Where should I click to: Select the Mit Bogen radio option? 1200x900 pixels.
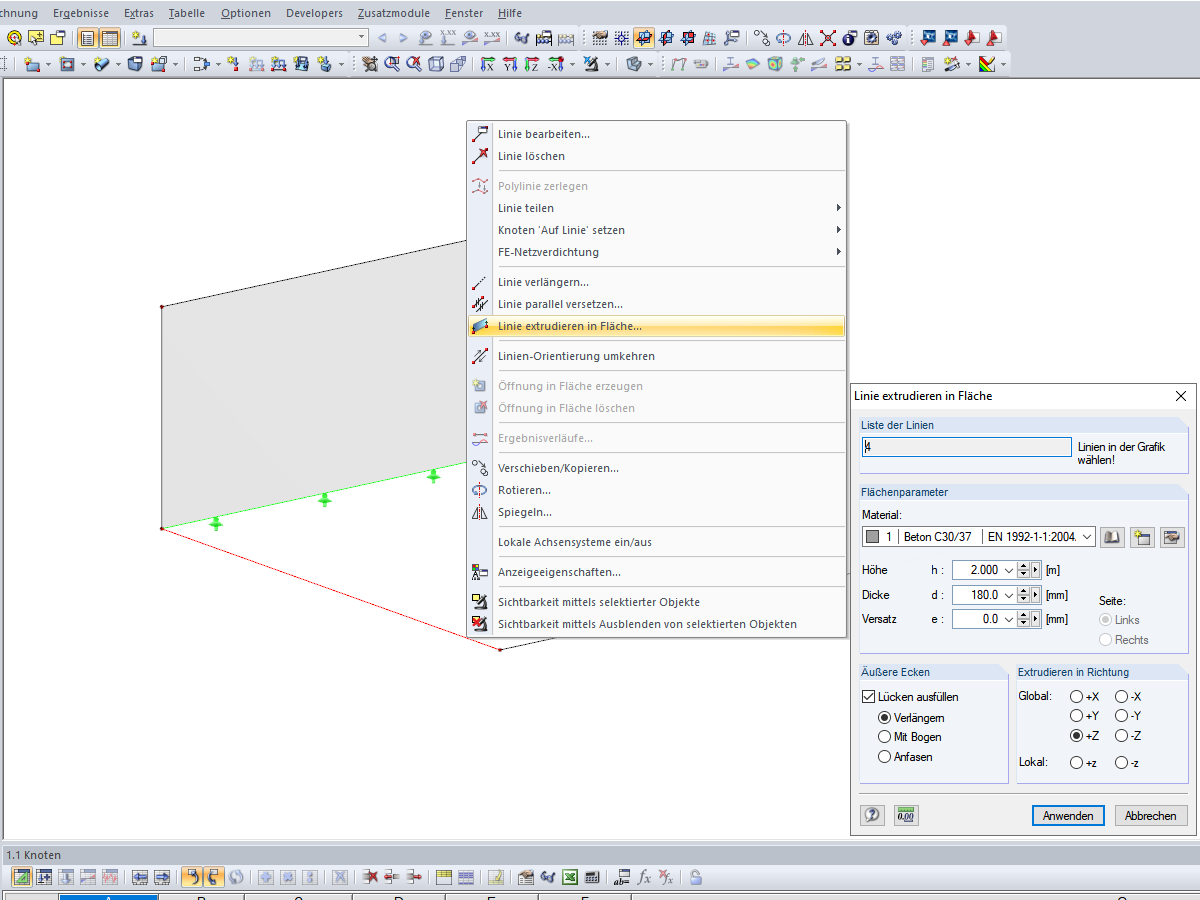884,737
